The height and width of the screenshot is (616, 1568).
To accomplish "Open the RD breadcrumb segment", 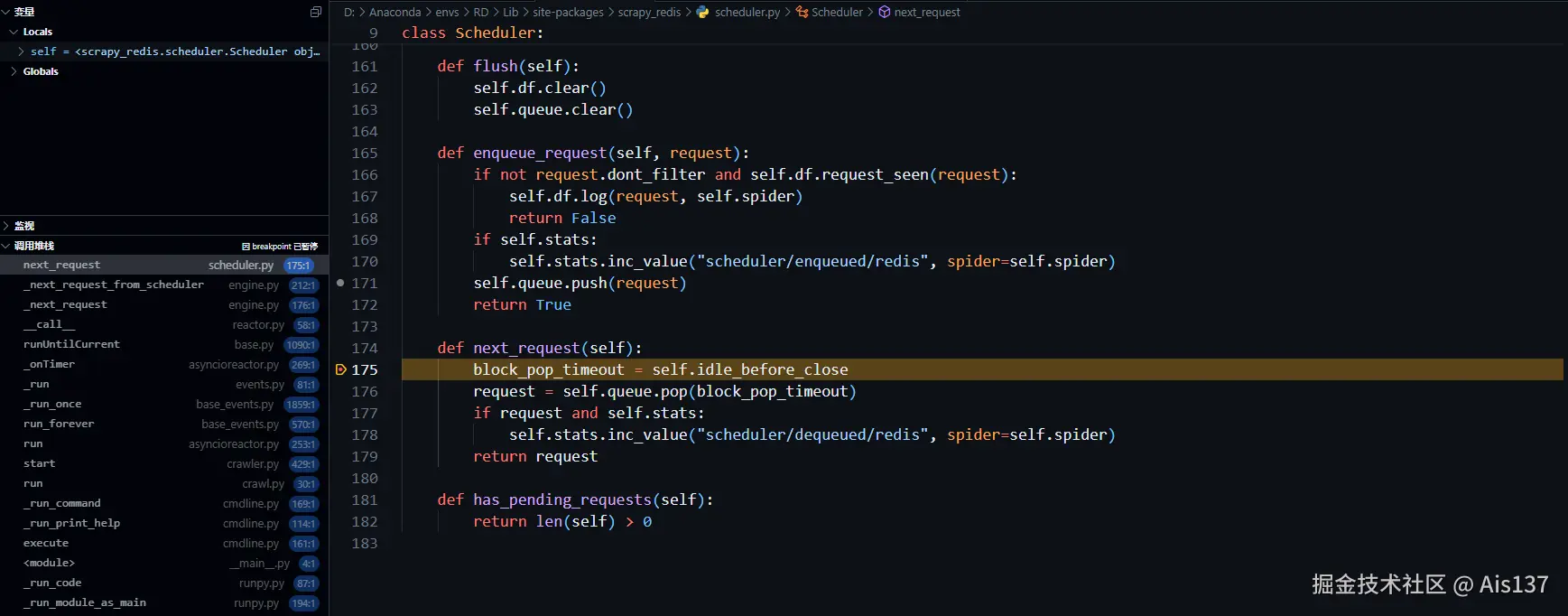I will [x=481, y=12].
